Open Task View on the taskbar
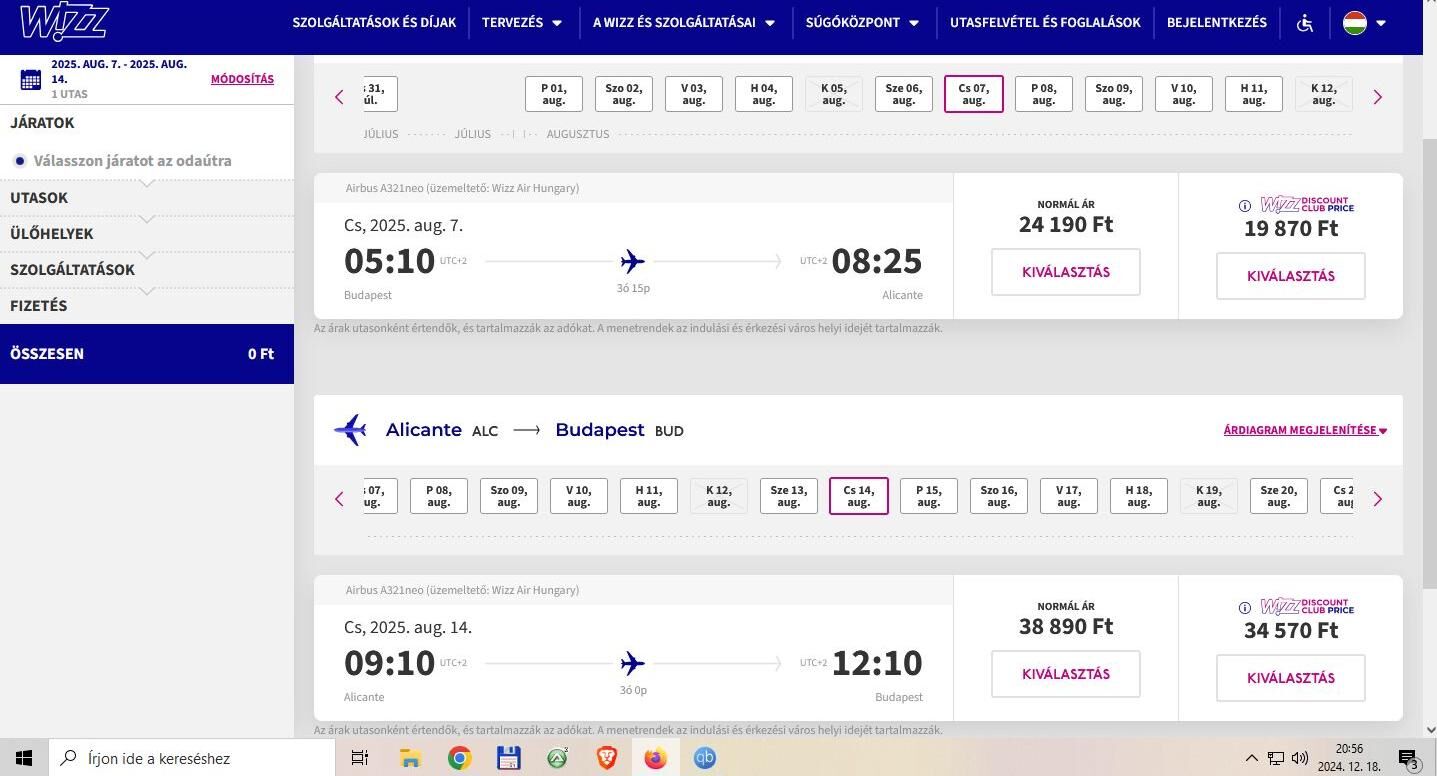This screenshot has width=1437, height=776. (x=360, y=758)
